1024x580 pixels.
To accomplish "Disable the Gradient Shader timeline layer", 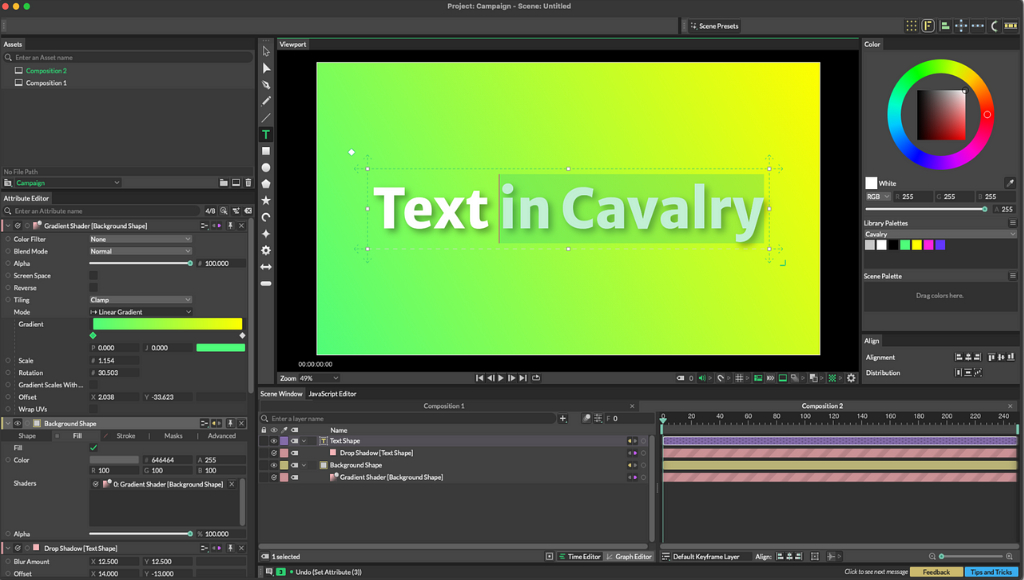I will pyautogui.click(x=274, y=477).
